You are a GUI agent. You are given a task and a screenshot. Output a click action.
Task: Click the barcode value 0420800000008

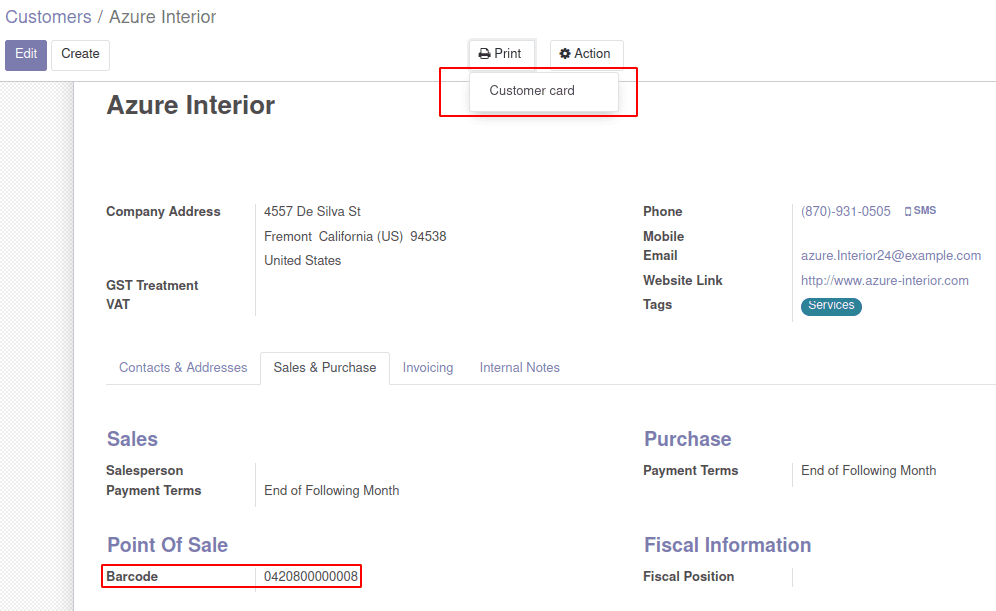pos(311,577)
